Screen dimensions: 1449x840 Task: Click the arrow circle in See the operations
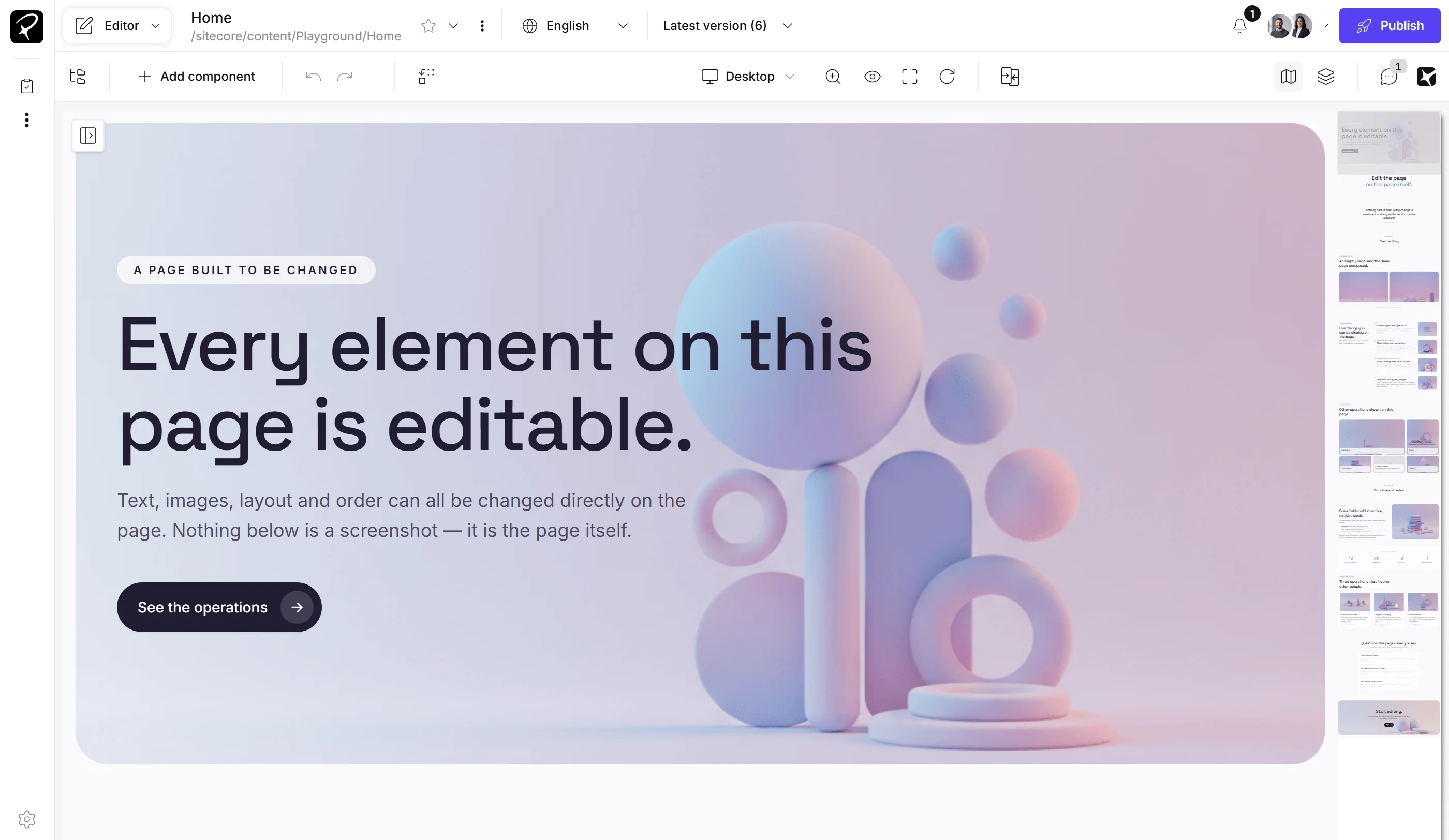pyautogui.click(x=297, y=607)
